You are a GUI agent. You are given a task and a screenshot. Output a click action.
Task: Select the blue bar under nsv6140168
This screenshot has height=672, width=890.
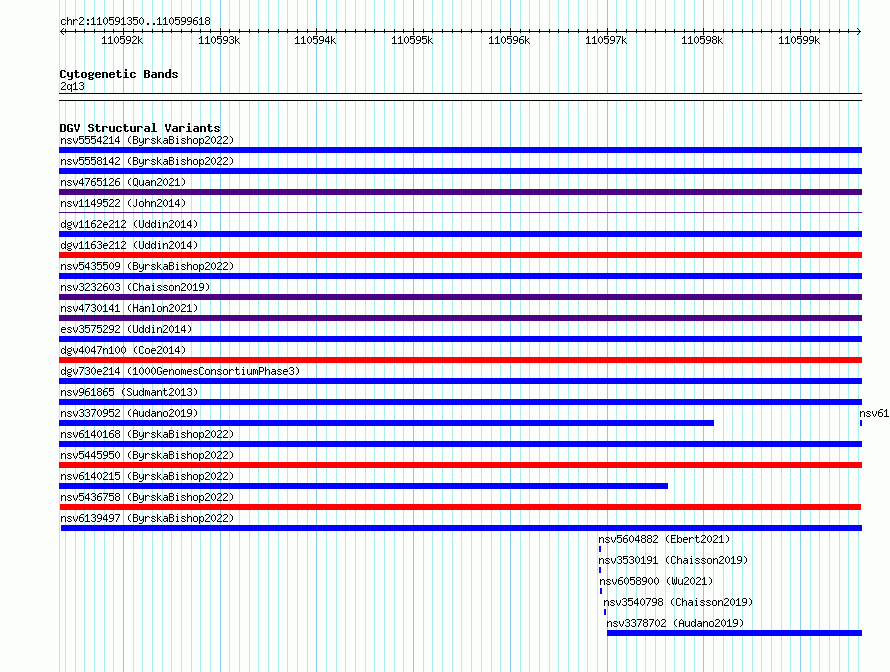460,444
